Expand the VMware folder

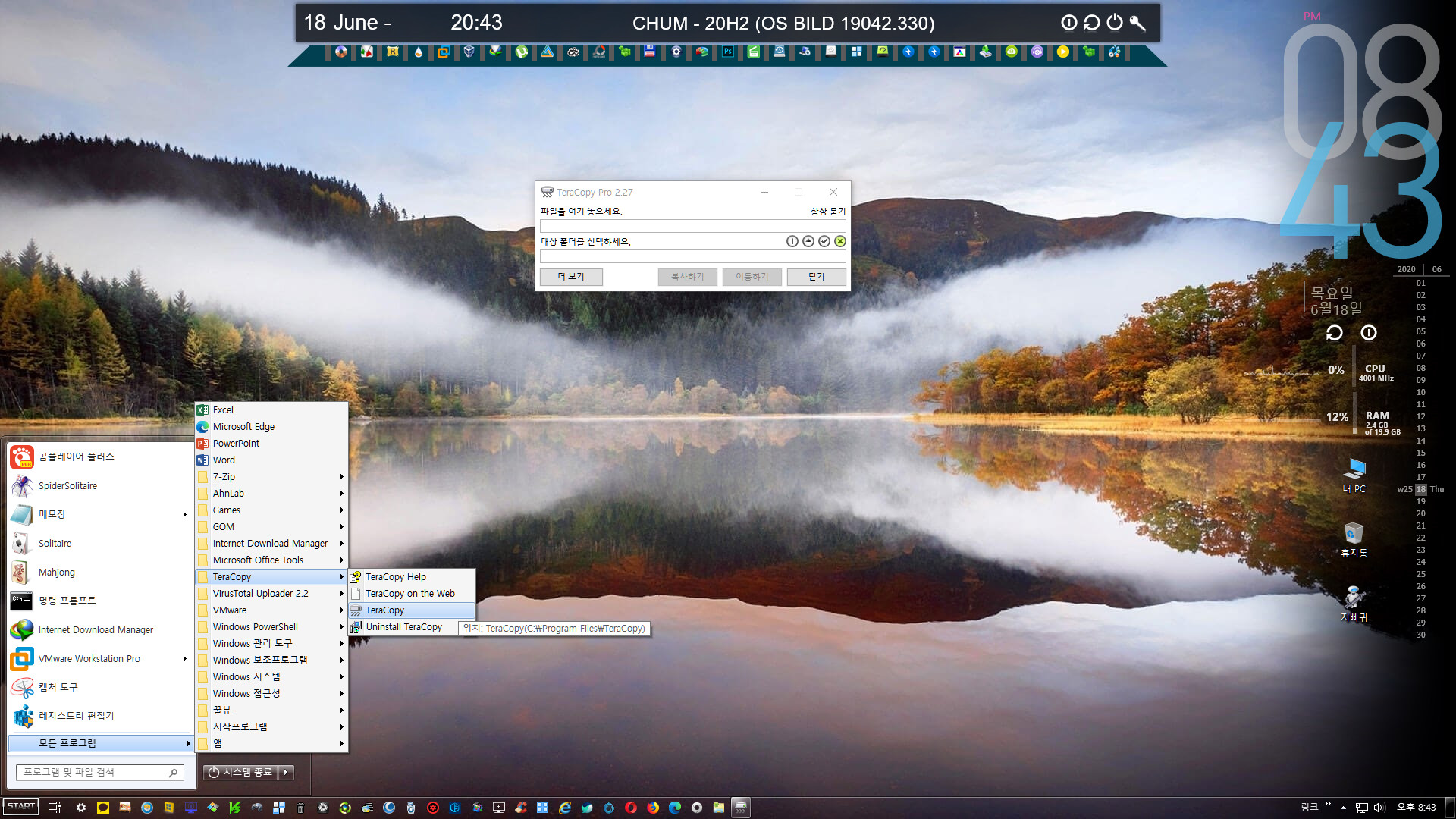coord(271,610)
